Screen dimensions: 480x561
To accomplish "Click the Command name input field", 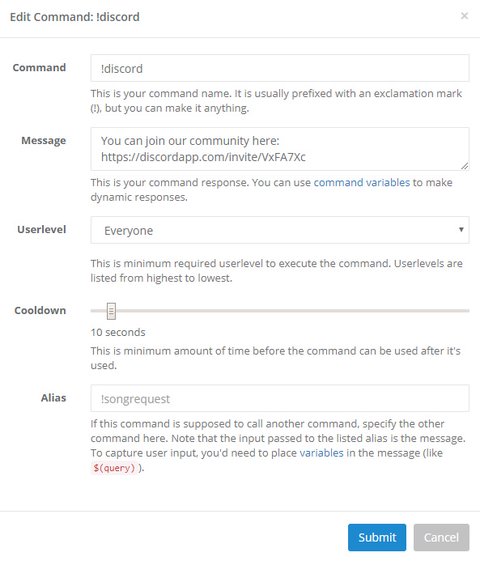I will click(x=280, y=68).
